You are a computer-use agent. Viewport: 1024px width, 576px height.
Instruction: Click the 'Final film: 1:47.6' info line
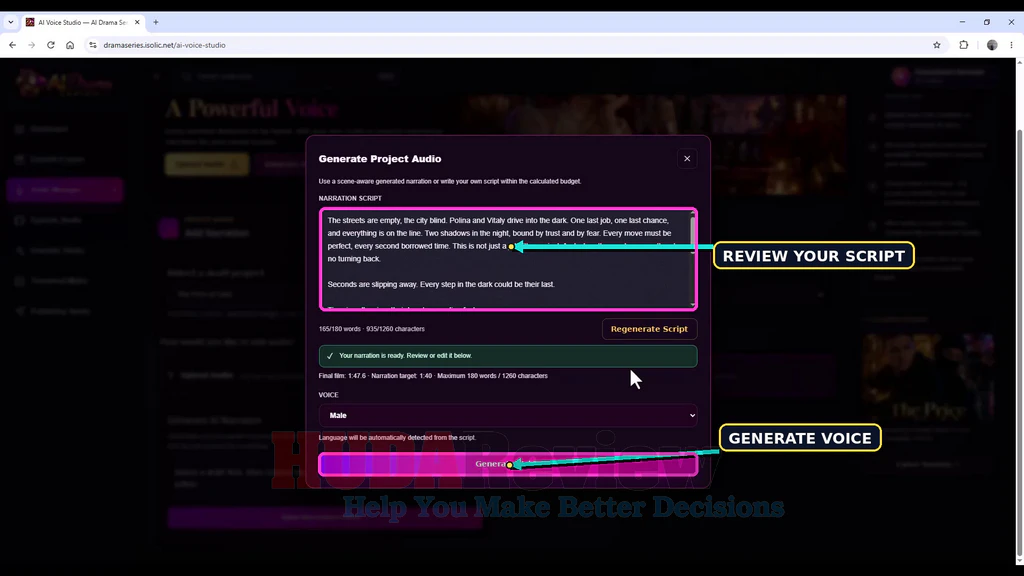[433, 376]
